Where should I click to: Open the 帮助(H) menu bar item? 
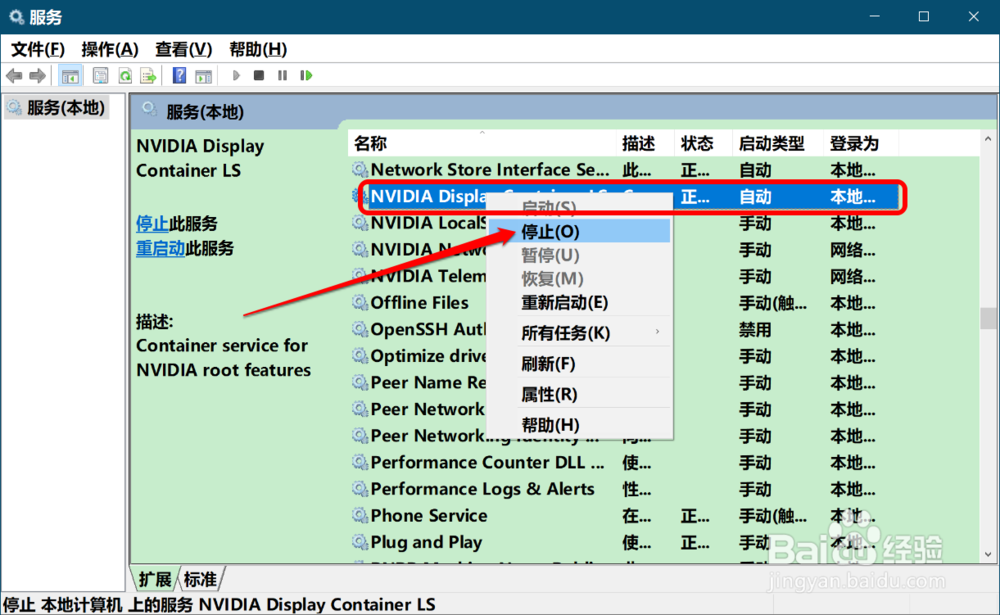[258, 49]
